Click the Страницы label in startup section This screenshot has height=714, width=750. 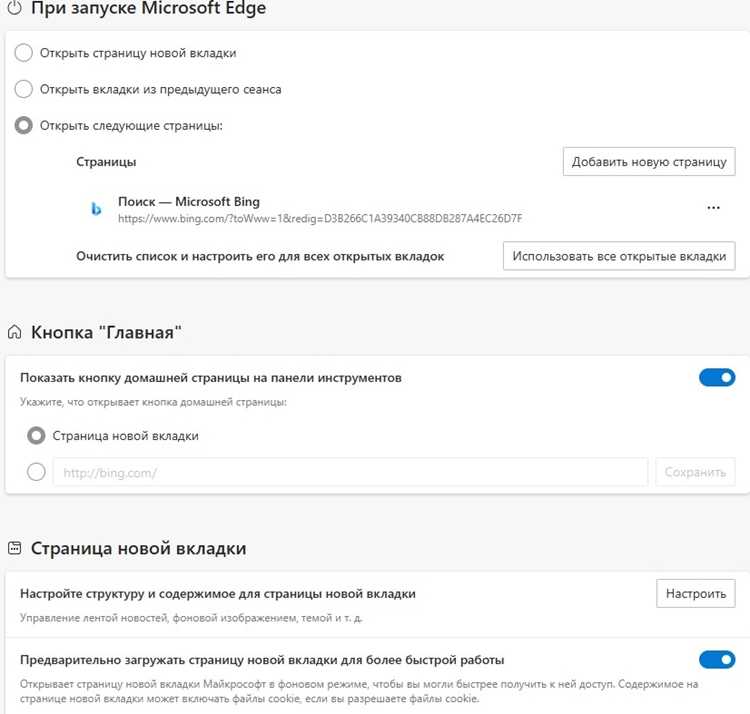106,162
